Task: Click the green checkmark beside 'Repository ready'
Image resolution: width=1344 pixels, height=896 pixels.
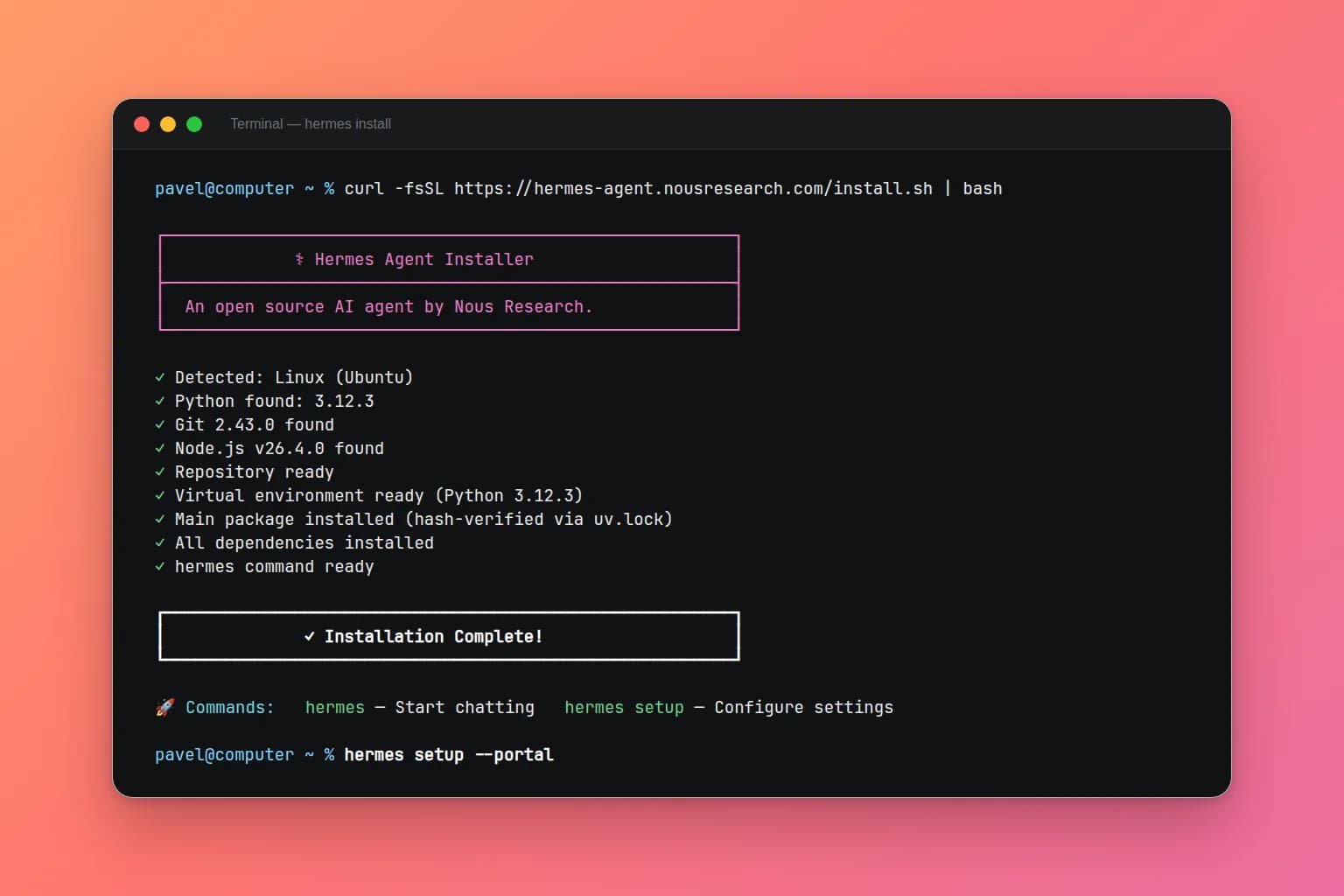Action: tap(160, 472)
